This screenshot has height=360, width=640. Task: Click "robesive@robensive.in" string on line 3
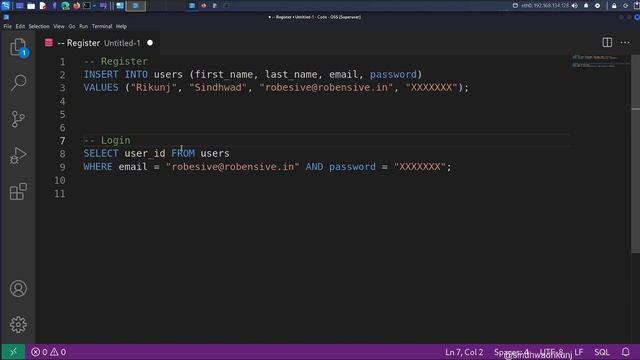click(x=326, y=87)
